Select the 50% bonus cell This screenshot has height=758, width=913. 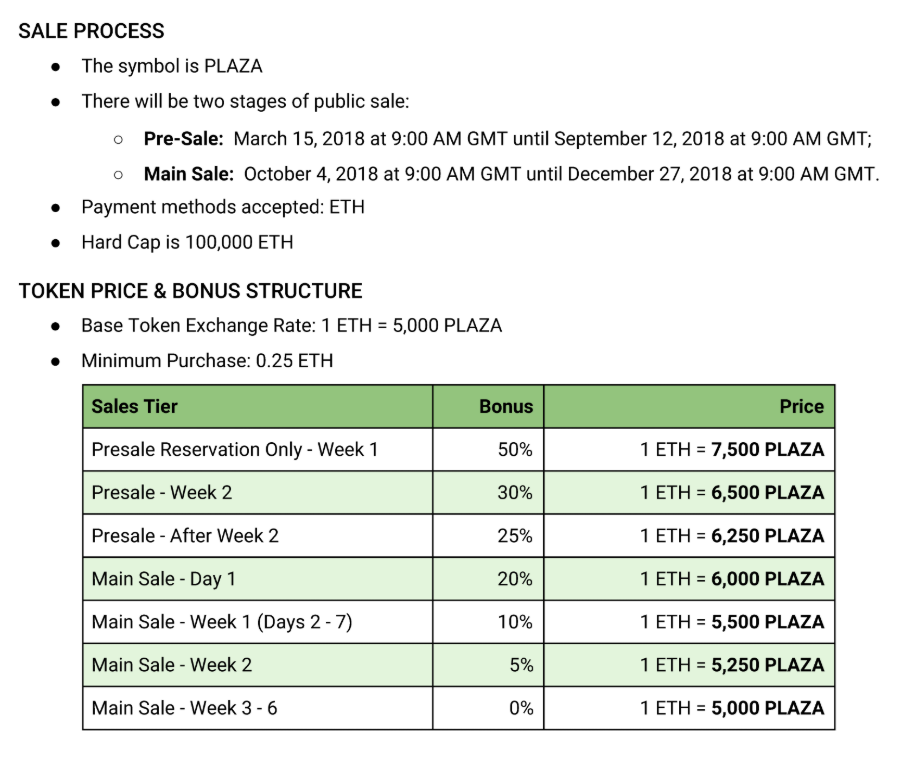[515, 449]
